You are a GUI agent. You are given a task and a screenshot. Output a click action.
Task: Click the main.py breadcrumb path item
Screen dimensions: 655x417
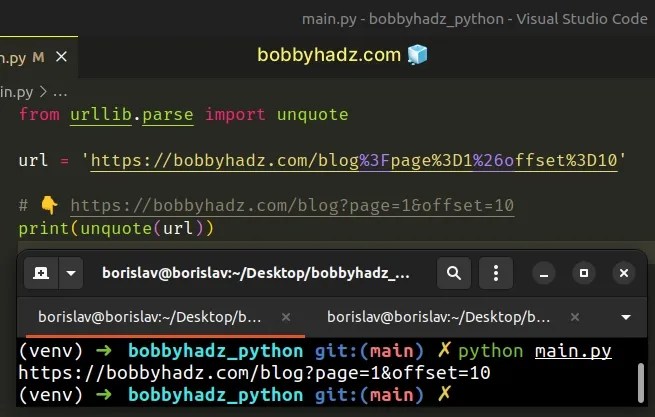[x=16, y=92]
